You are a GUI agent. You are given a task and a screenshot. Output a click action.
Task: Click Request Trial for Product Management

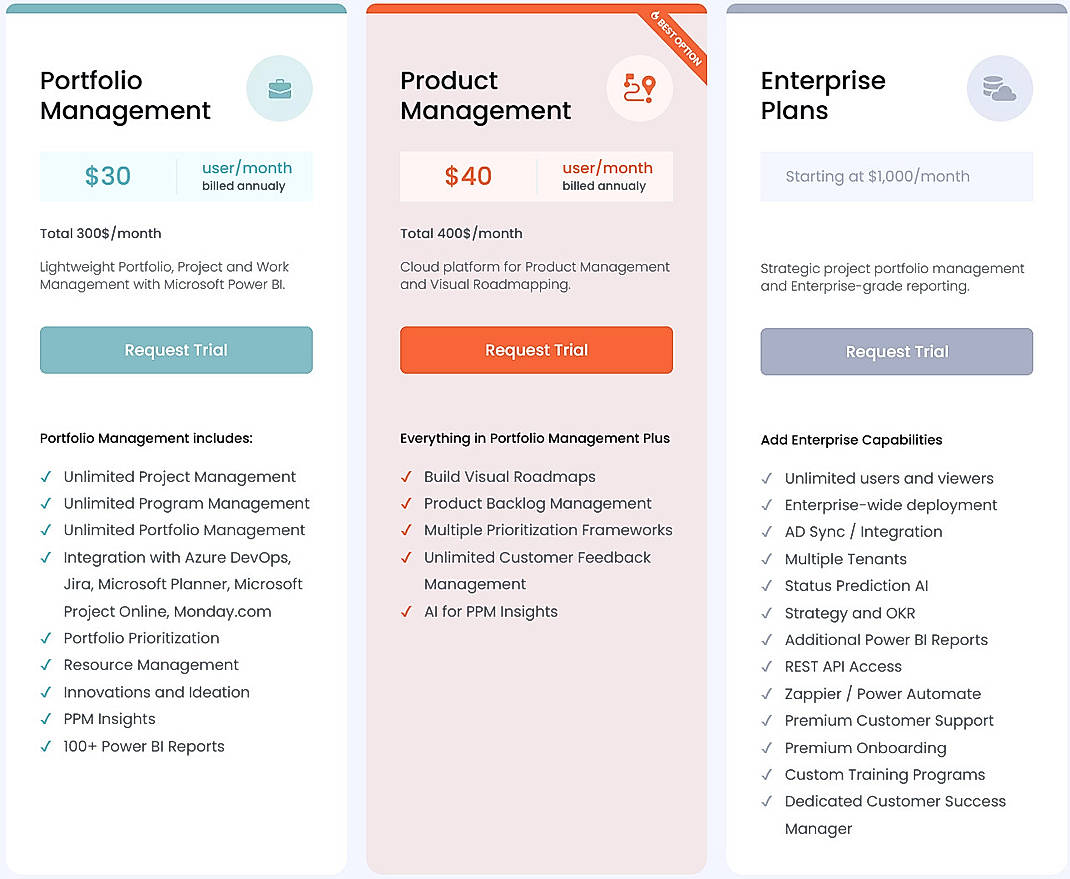click(x=536, y=350)
